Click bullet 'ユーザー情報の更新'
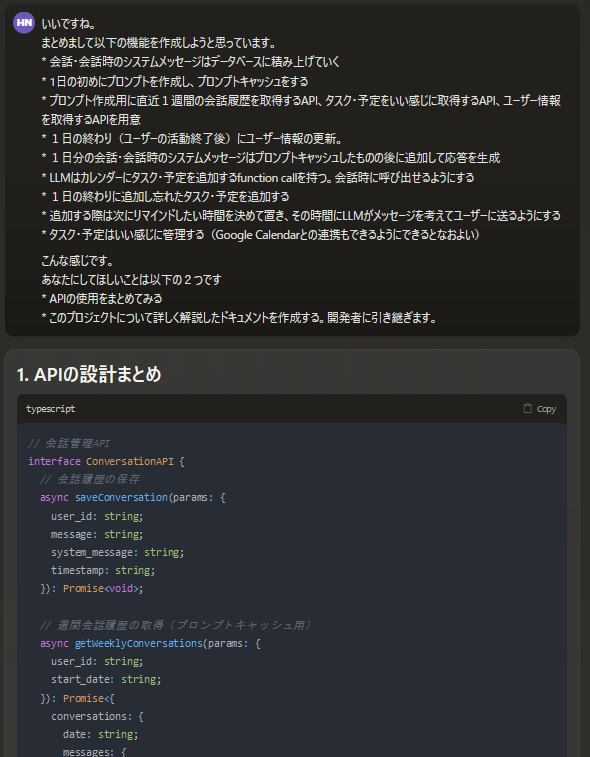 (x=192, y=139)
